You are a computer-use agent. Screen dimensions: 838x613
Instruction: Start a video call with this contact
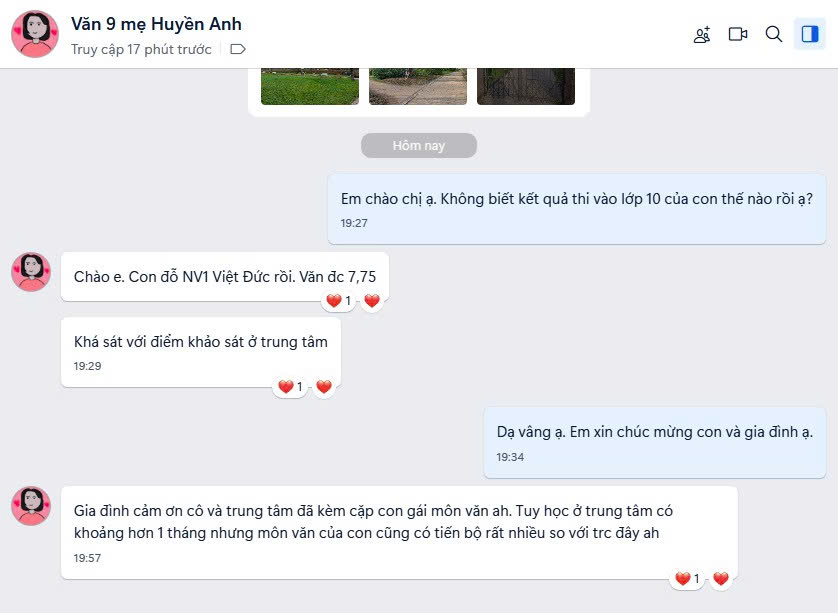coord(738,34)
